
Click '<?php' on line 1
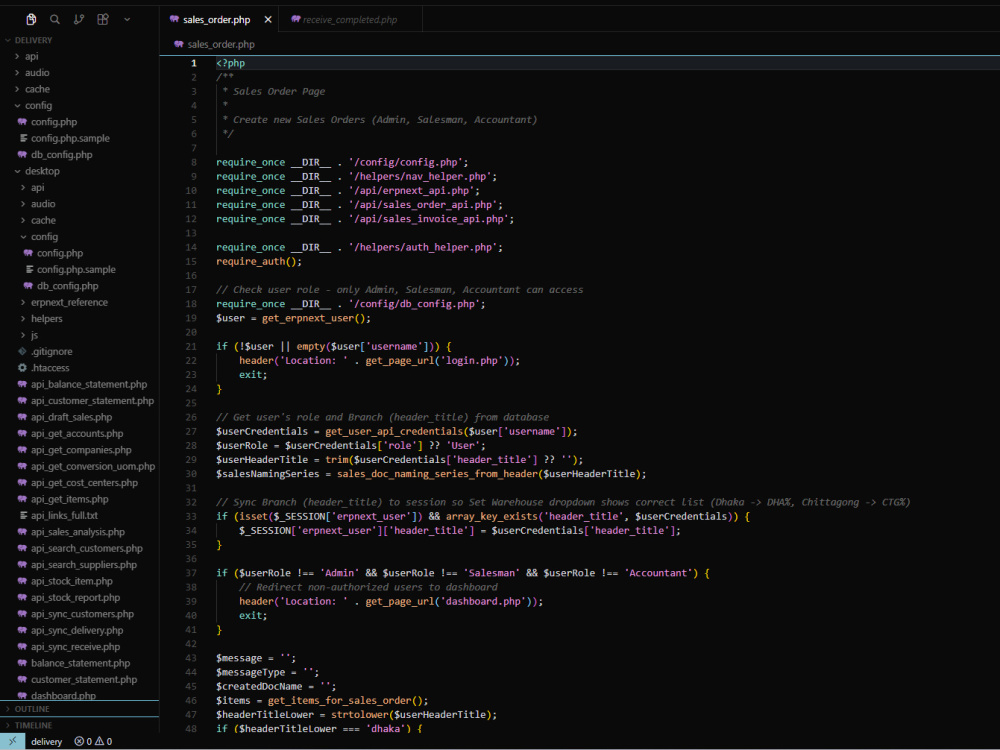tap(230, 63)
